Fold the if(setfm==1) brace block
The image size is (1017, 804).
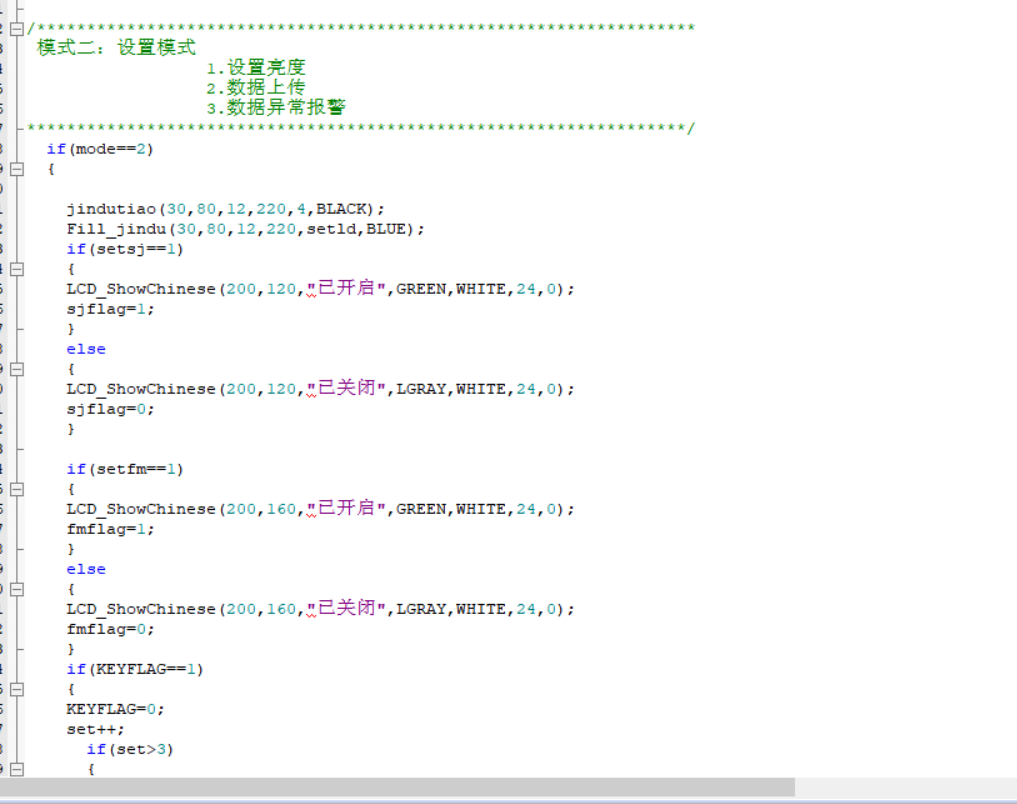click(16, 489)
